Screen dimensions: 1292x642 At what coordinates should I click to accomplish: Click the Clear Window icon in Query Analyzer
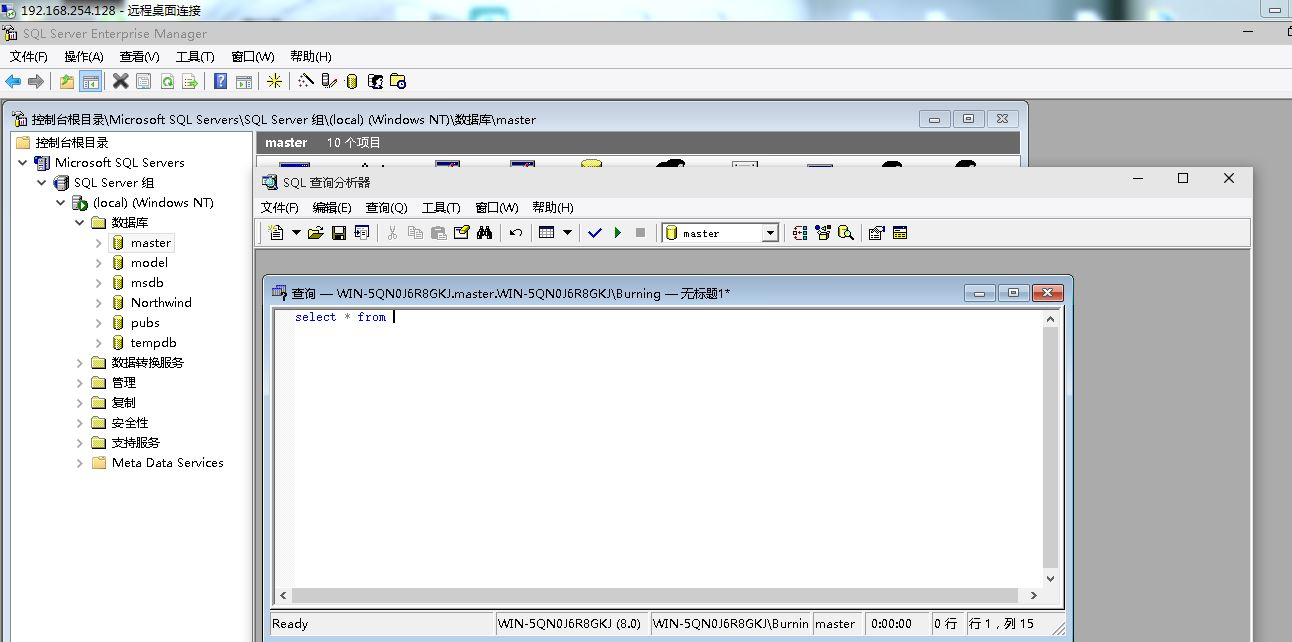[x=462, y=233]
